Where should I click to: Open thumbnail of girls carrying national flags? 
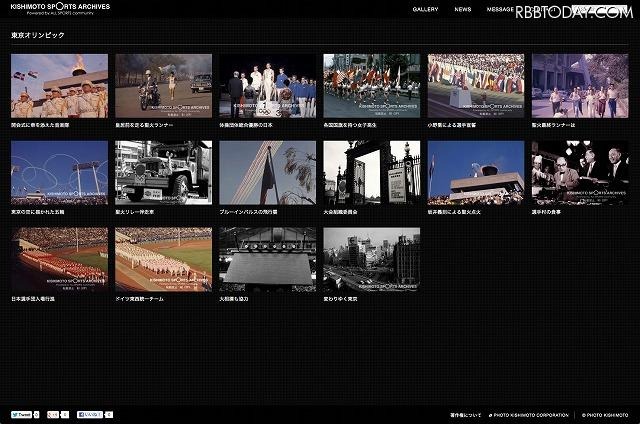(372, 86)
